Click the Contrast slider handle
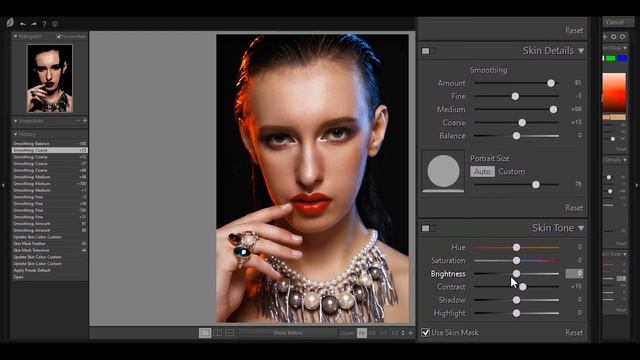Image resolution: width=640 pixels, height=360 pixels. point(522,287)
